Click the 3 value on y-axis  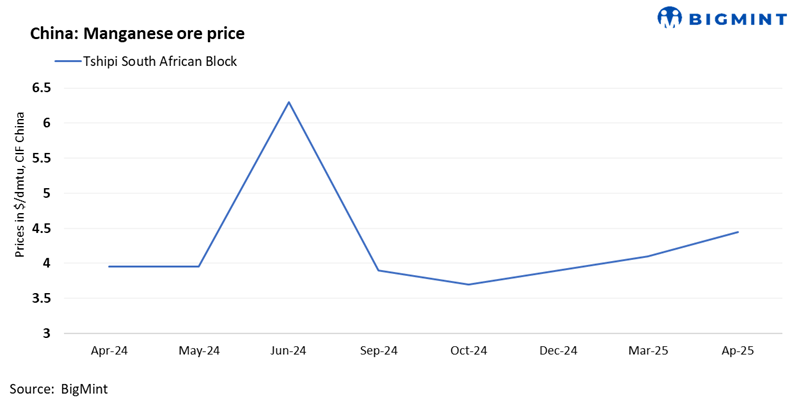[47, 333]
